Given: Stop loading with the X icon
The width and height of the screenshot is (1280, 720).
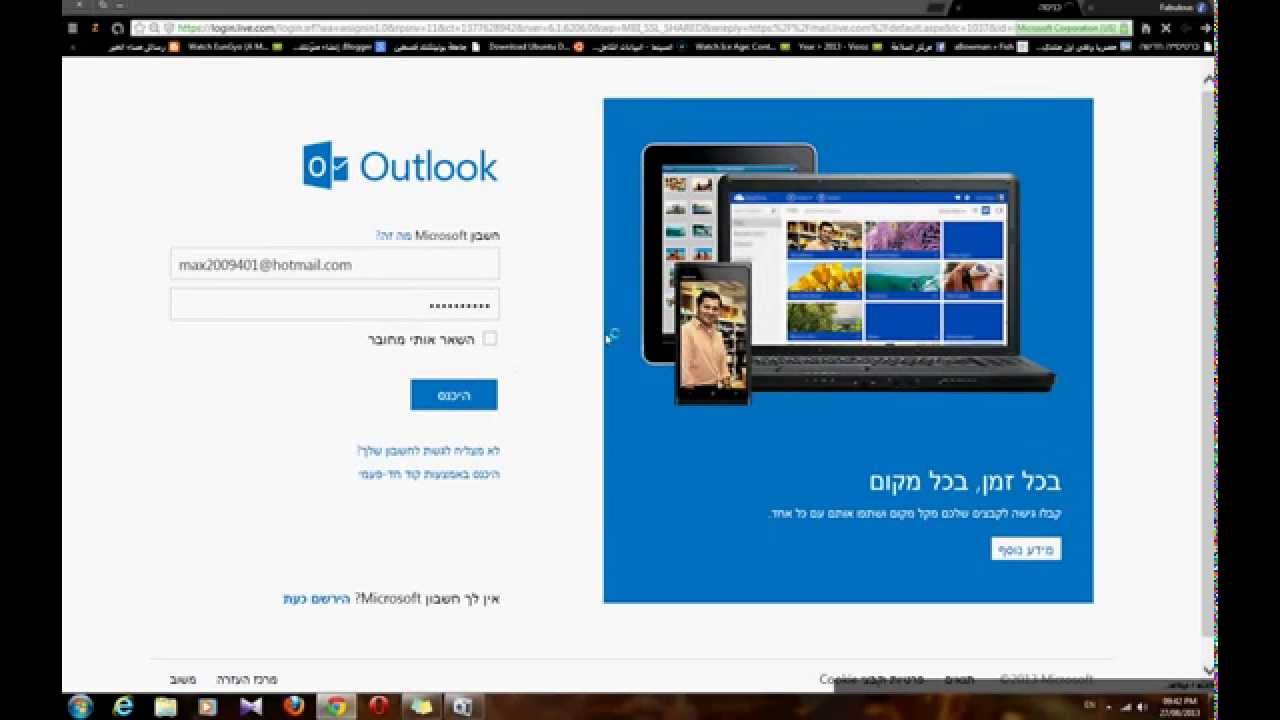Looking at the screenshot, I should click(1166, 28).
